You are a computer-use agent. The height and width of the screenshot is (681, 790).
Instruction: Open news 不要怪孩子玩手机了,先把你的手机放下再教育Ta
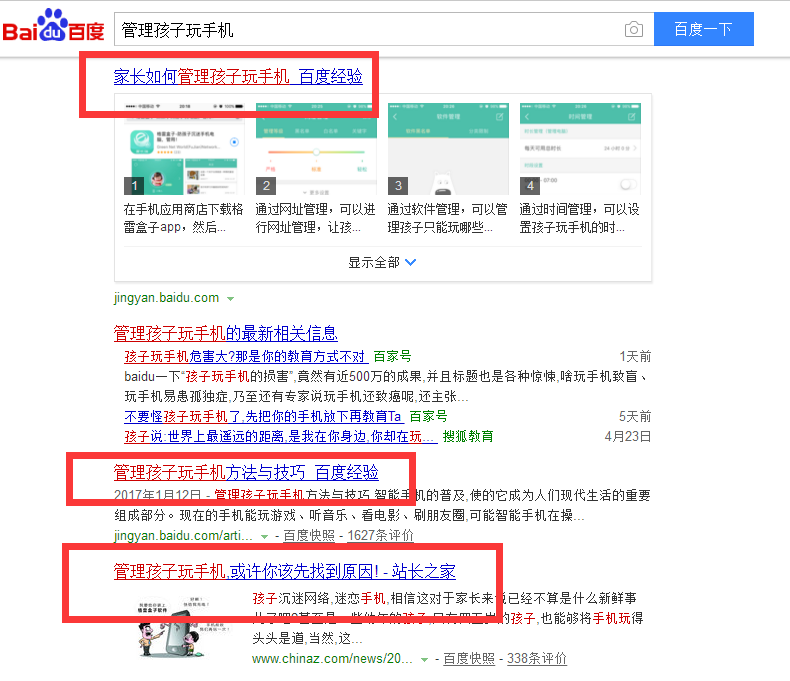(262, 417)
